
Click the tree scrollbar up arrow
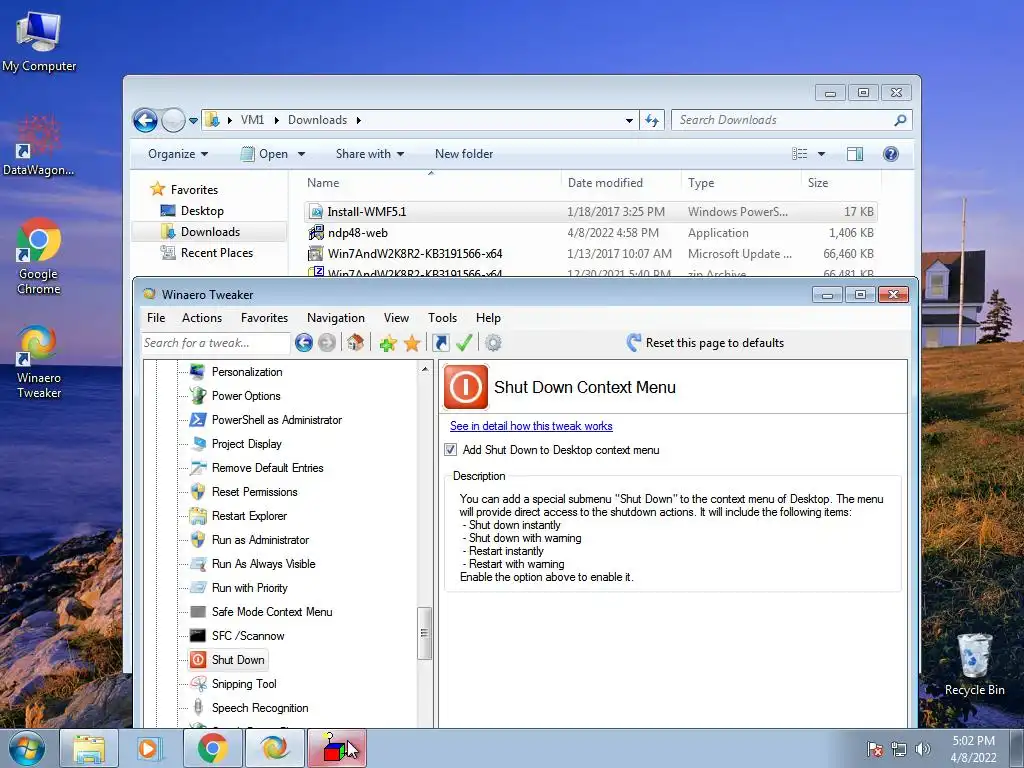(x=424, y=369)
